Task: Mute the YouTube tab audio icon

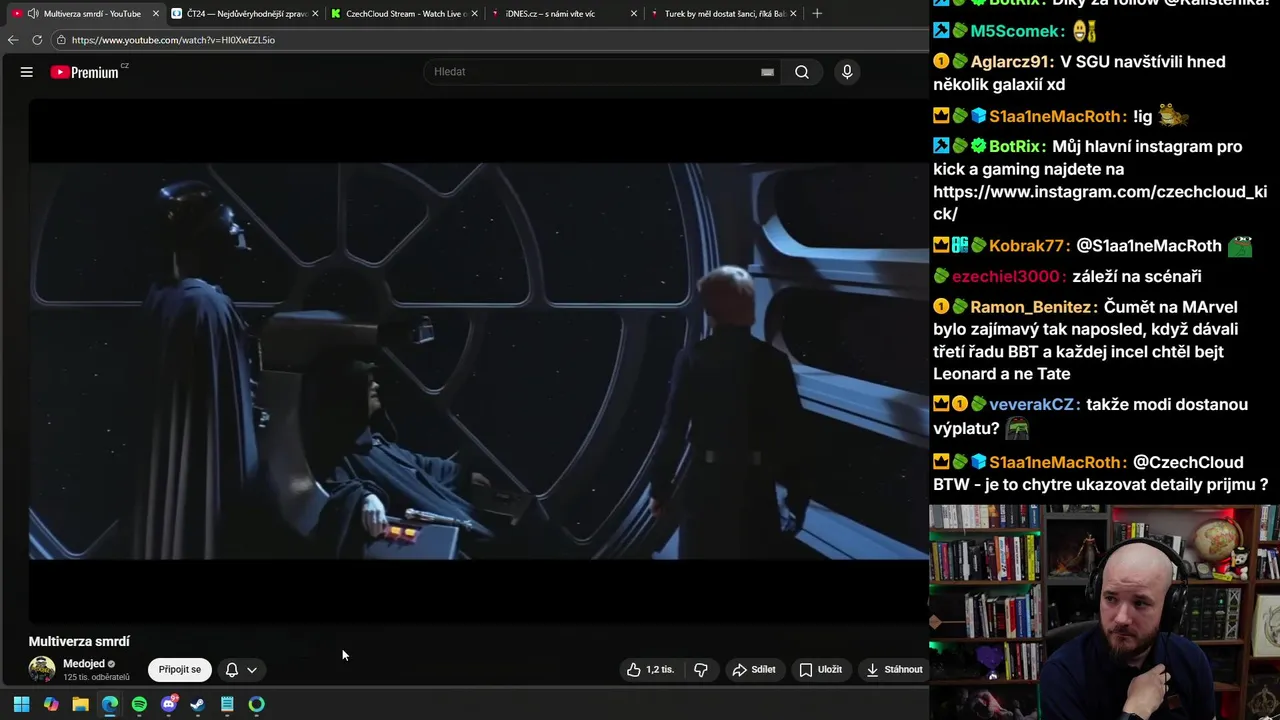Action: [x=33, y=14]
